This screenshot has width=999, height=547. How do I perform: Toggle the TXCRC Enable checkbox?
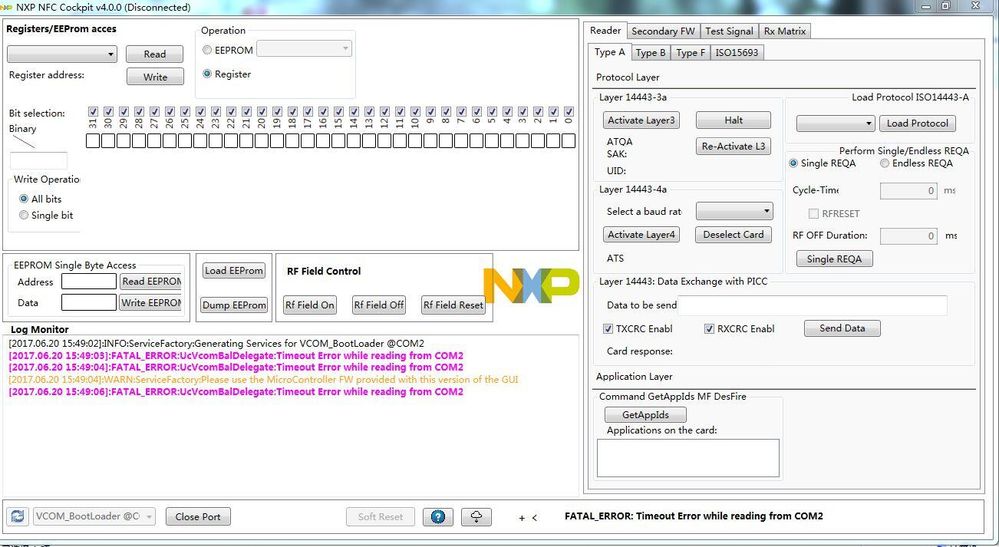[x=608, y=329]
